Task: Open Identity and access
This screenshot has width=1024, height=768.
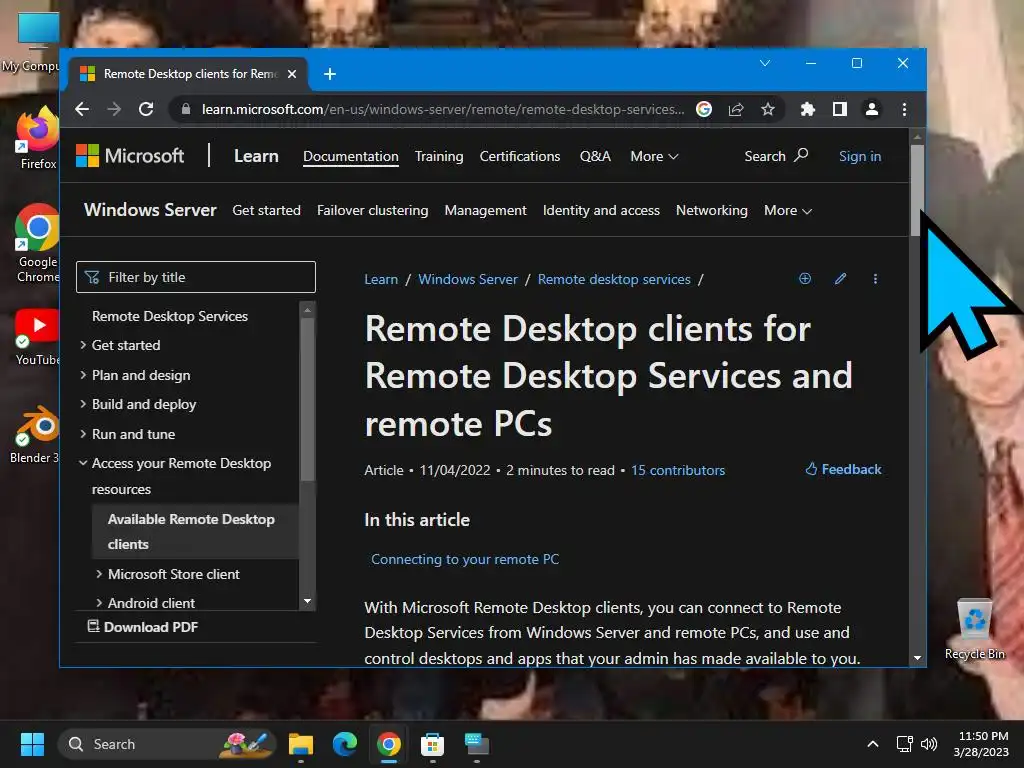Action: coord(601,210)
